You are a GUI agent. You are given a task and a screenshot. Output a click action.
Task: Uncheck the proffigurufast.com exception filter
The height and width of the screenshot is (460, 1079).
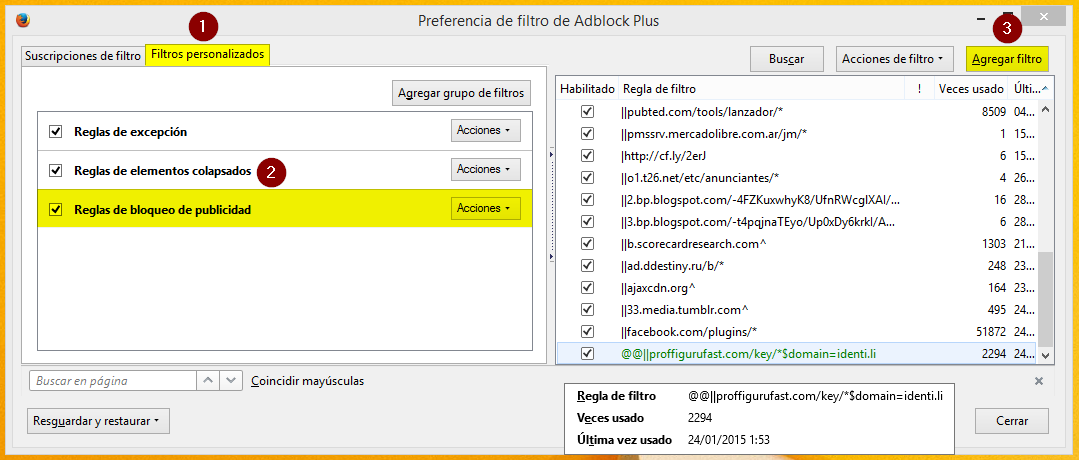[587, 353]
